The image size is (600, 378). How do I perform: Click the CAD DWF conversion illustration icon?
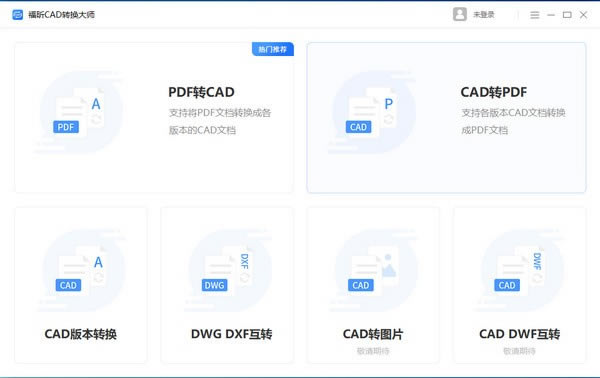pyautogui.click(x=520, y=270)
